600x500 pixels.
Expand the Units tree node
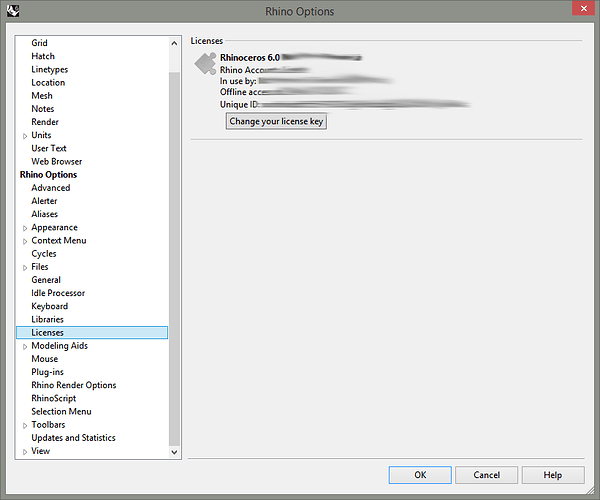25,136
